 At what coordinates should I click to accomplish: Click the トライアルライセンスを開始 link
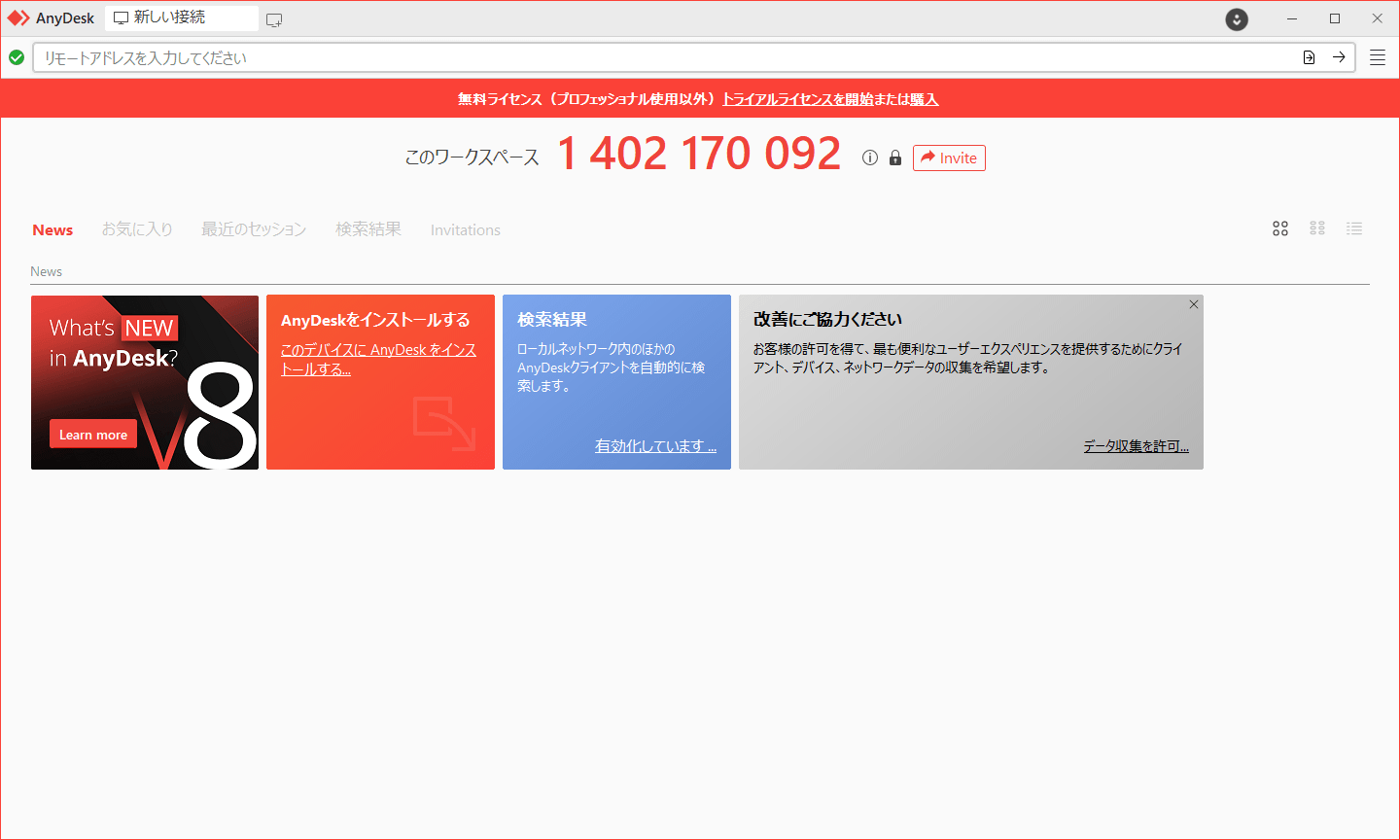(x=797, y=99)
